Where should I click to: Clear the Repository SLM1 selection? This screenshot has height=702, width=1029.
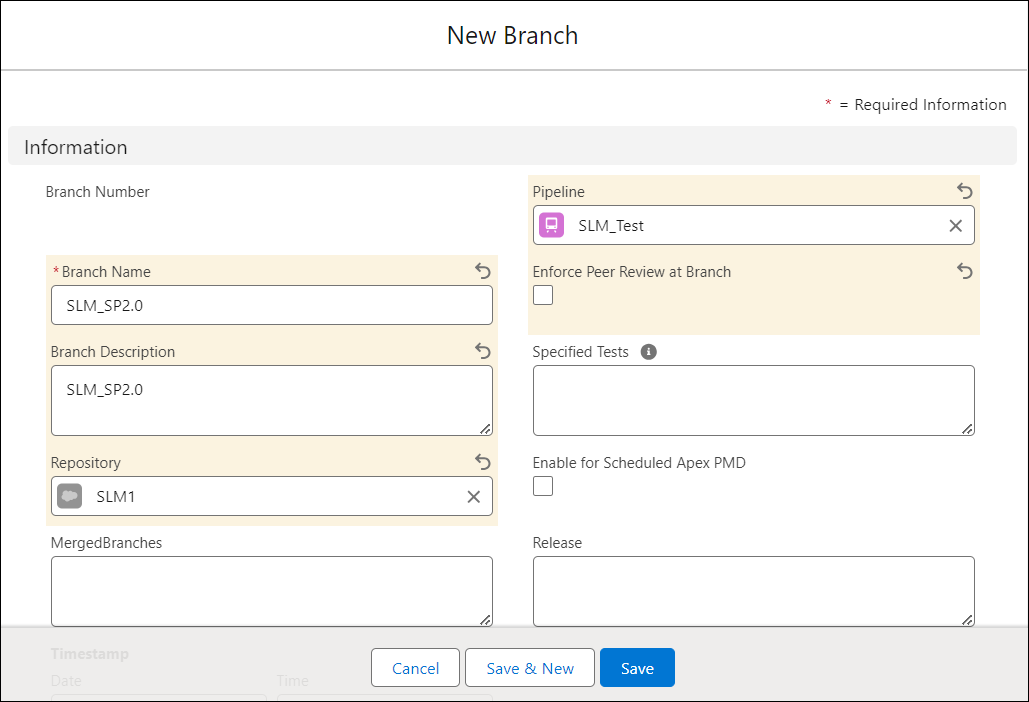473,496
